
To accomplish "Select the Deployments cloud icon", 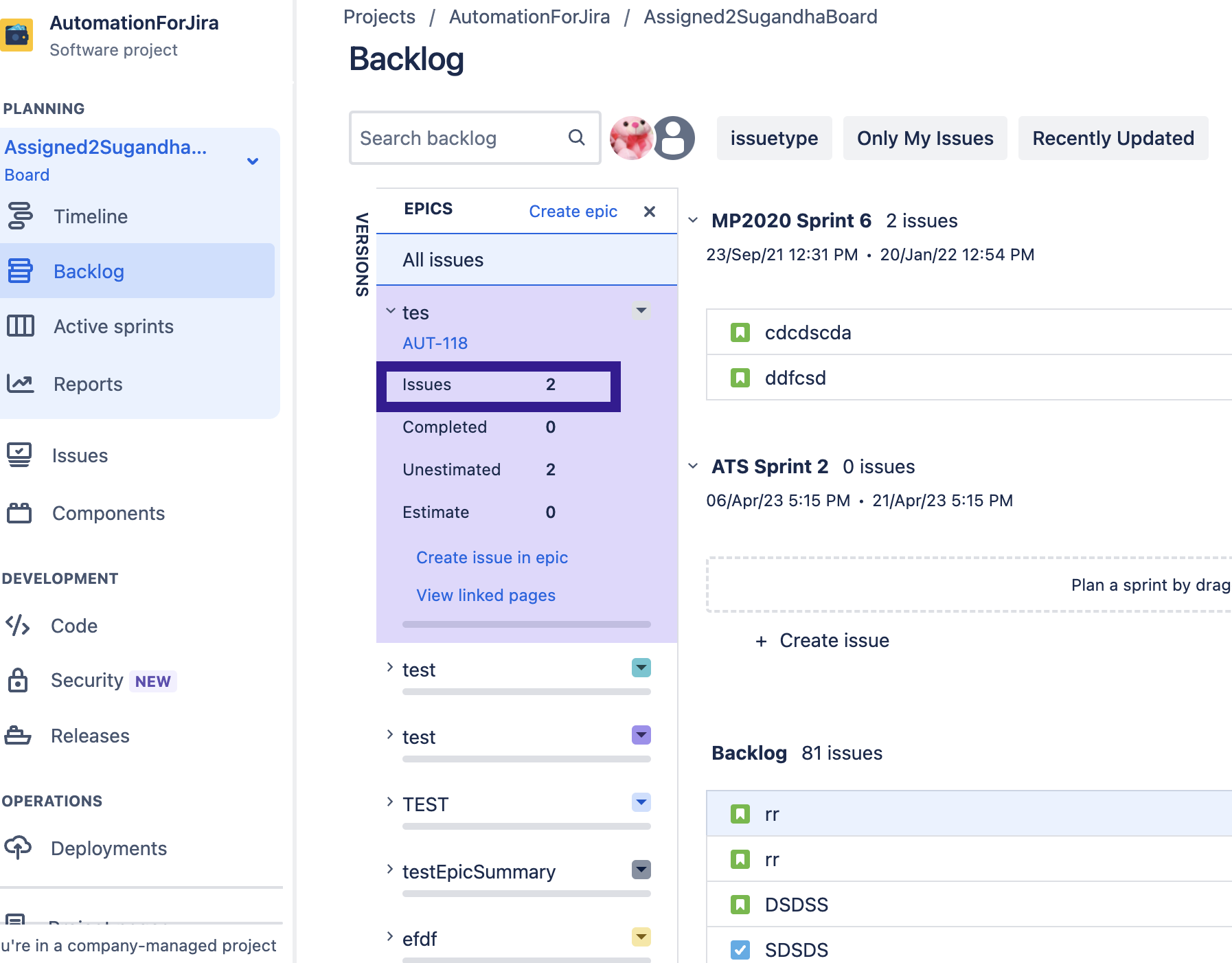I will pyautogui.click(x=17, y=848).
